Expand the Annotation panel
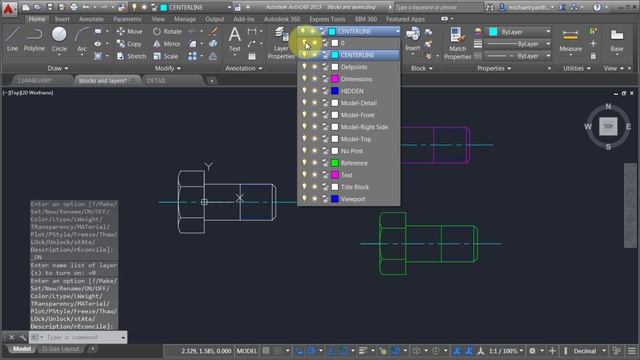This screenshot has height=360, width=640. click(244, 68)
